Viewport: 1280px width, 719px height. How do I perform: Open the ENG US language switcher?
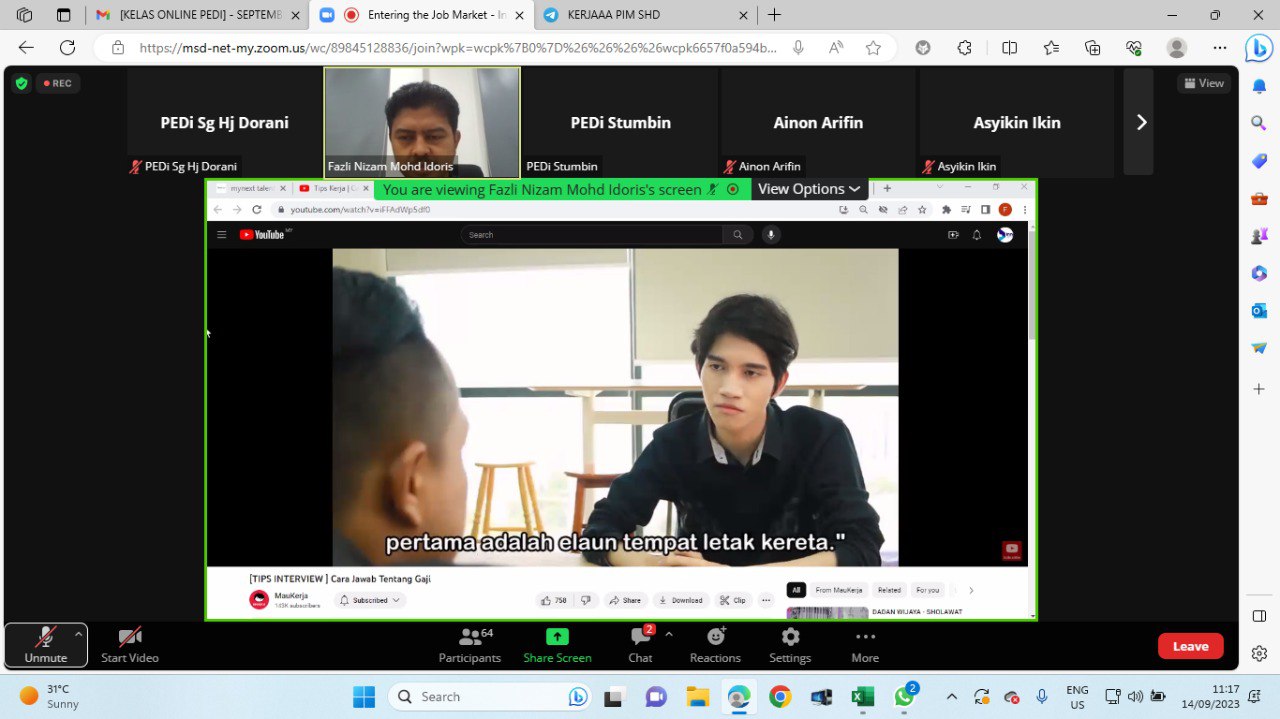tap(1077, 696)
